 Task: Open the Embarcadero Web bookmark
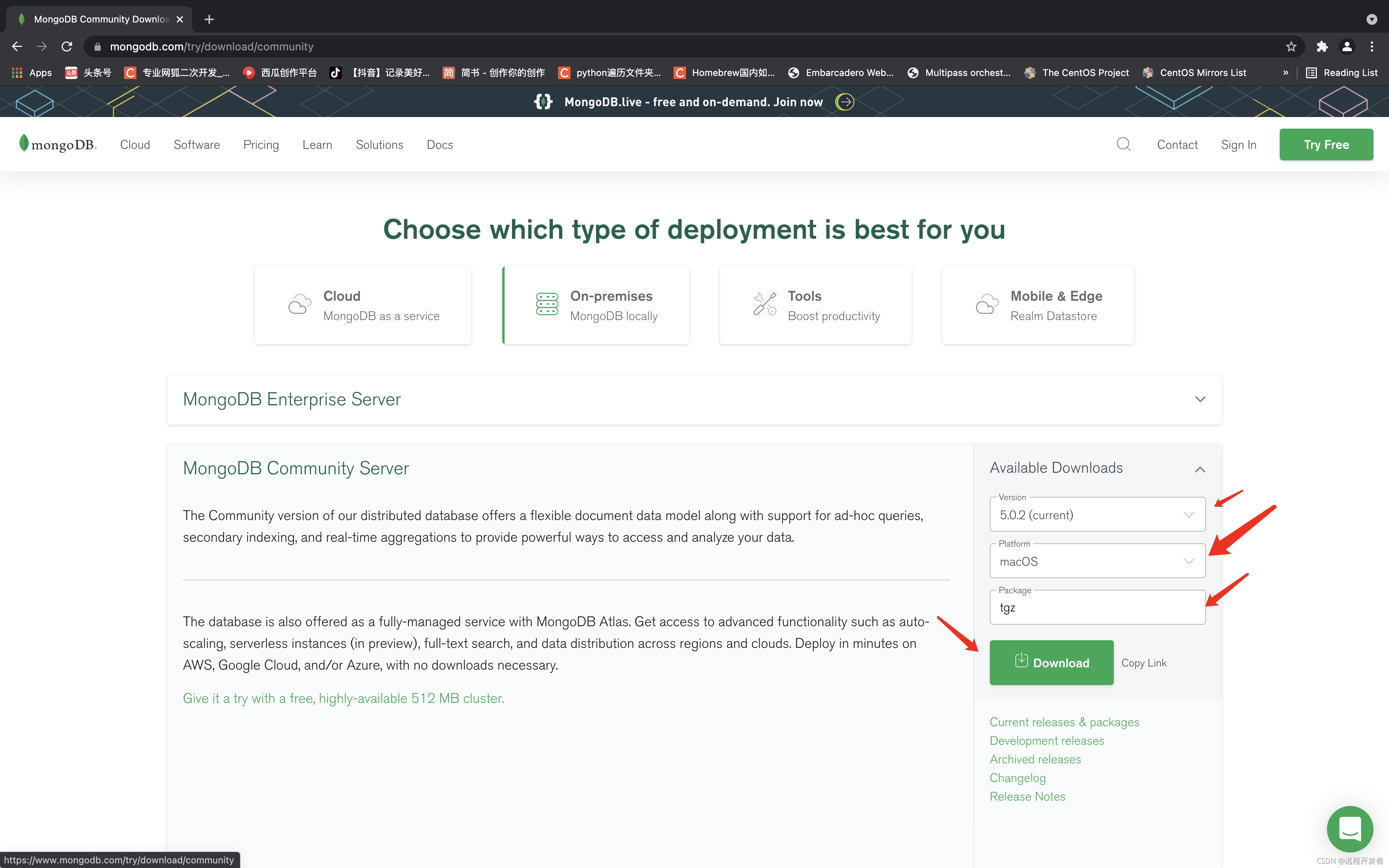pos(841,73)
